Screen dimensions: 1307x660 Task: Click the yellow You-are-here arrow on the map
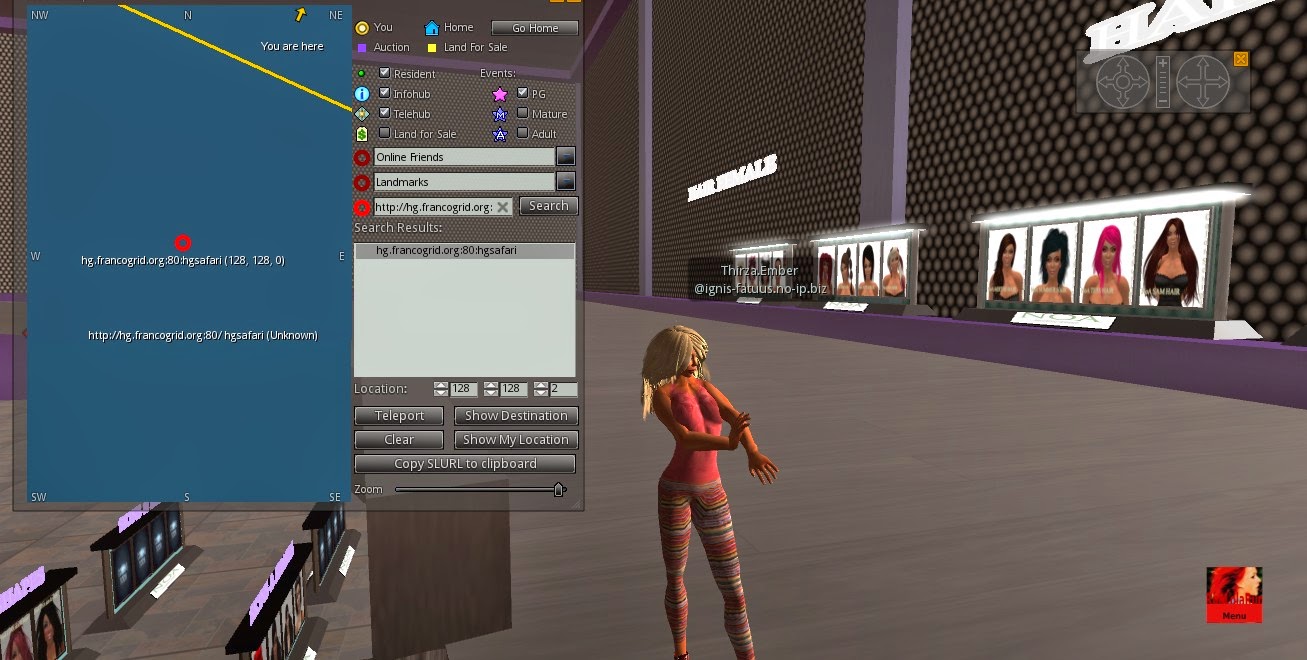point(299,15)
